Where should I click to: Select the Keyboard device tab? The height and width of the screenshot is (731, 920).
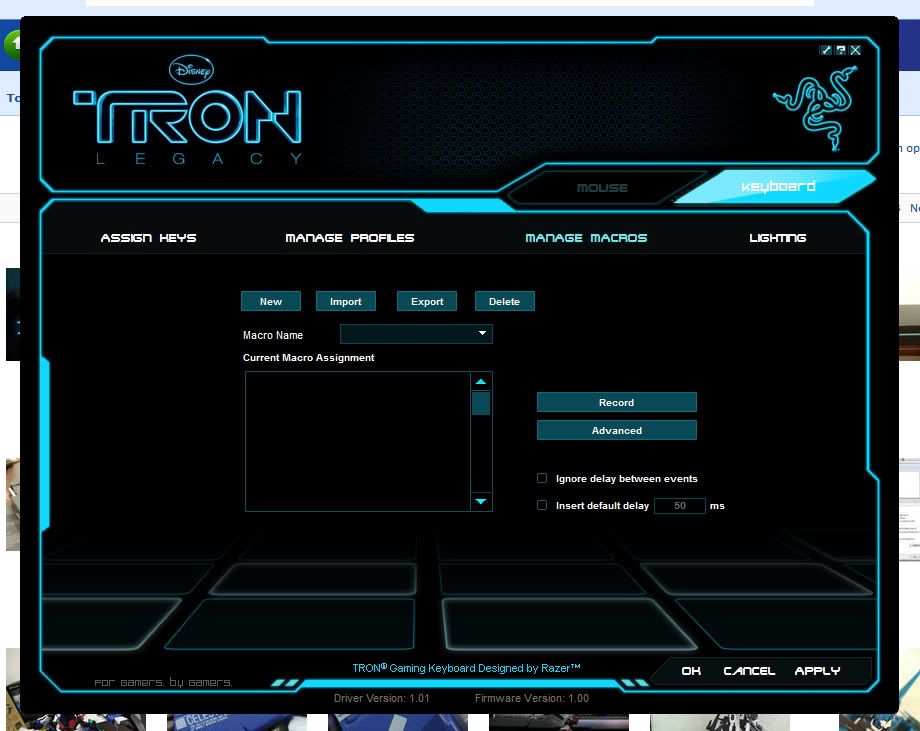point(778,187)
